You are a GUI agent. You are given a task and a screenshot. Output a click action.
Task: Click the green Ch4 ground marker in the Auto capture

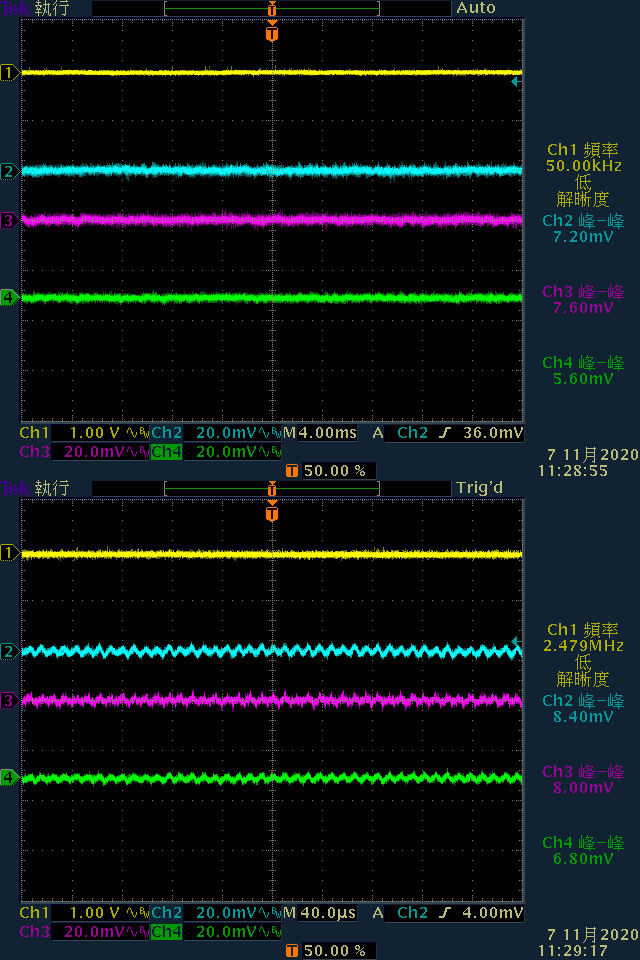coord(9,298)
